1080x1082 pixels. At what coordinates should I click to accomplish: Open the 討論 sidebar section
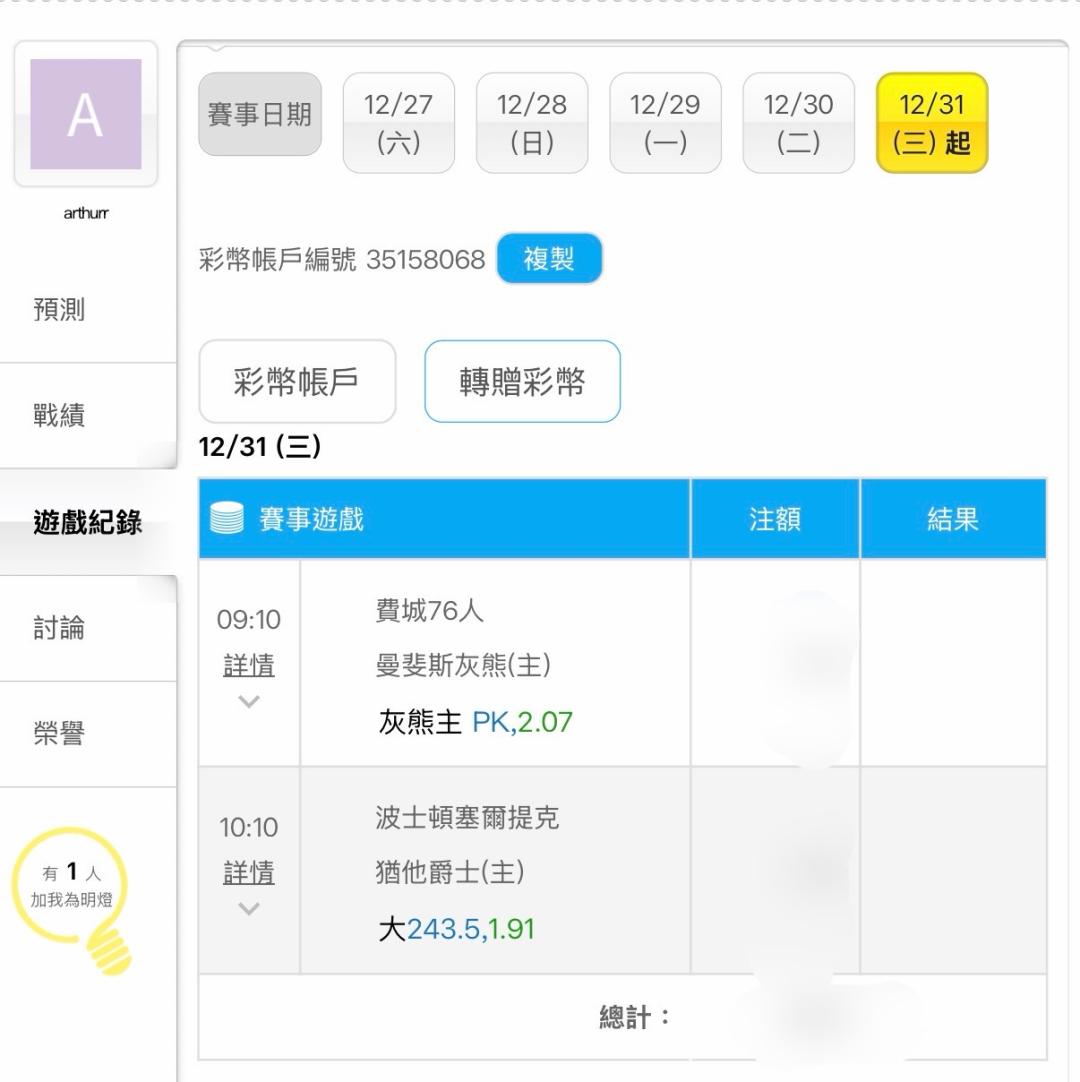(x=60, y=628)
